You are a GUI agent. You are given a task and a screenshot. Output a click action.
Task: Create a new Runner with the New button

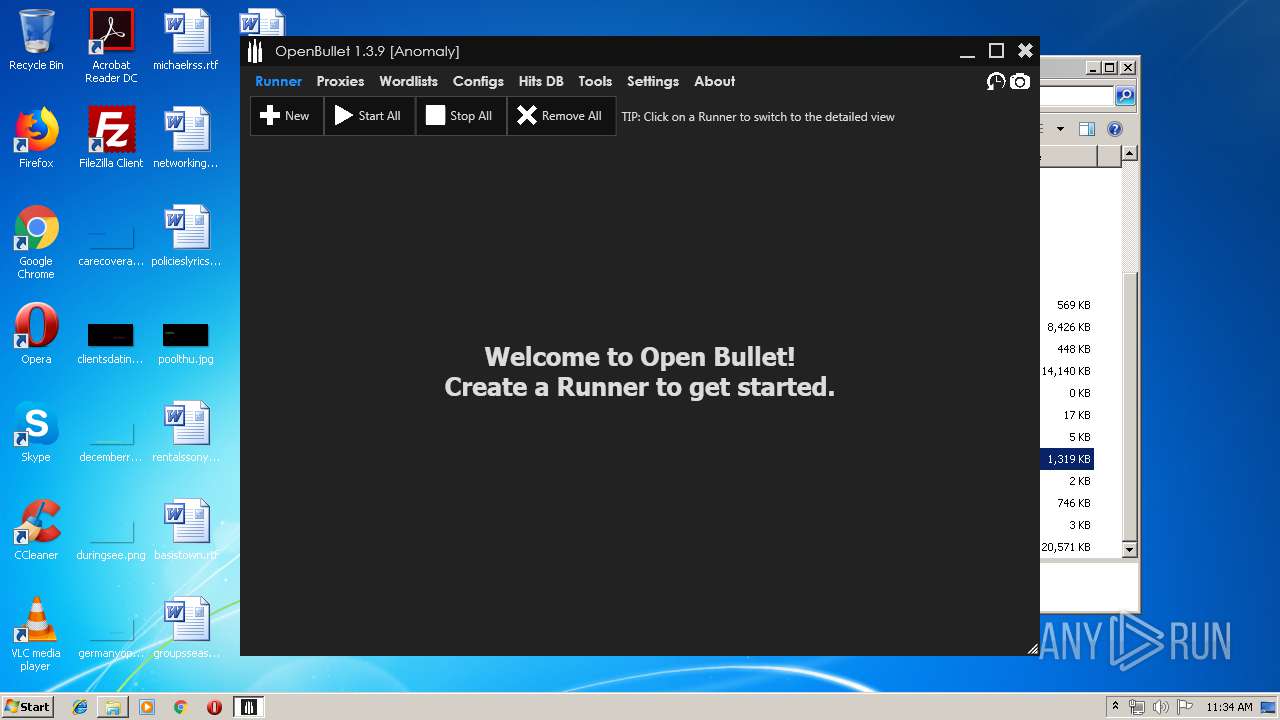(x=286, y=116)
